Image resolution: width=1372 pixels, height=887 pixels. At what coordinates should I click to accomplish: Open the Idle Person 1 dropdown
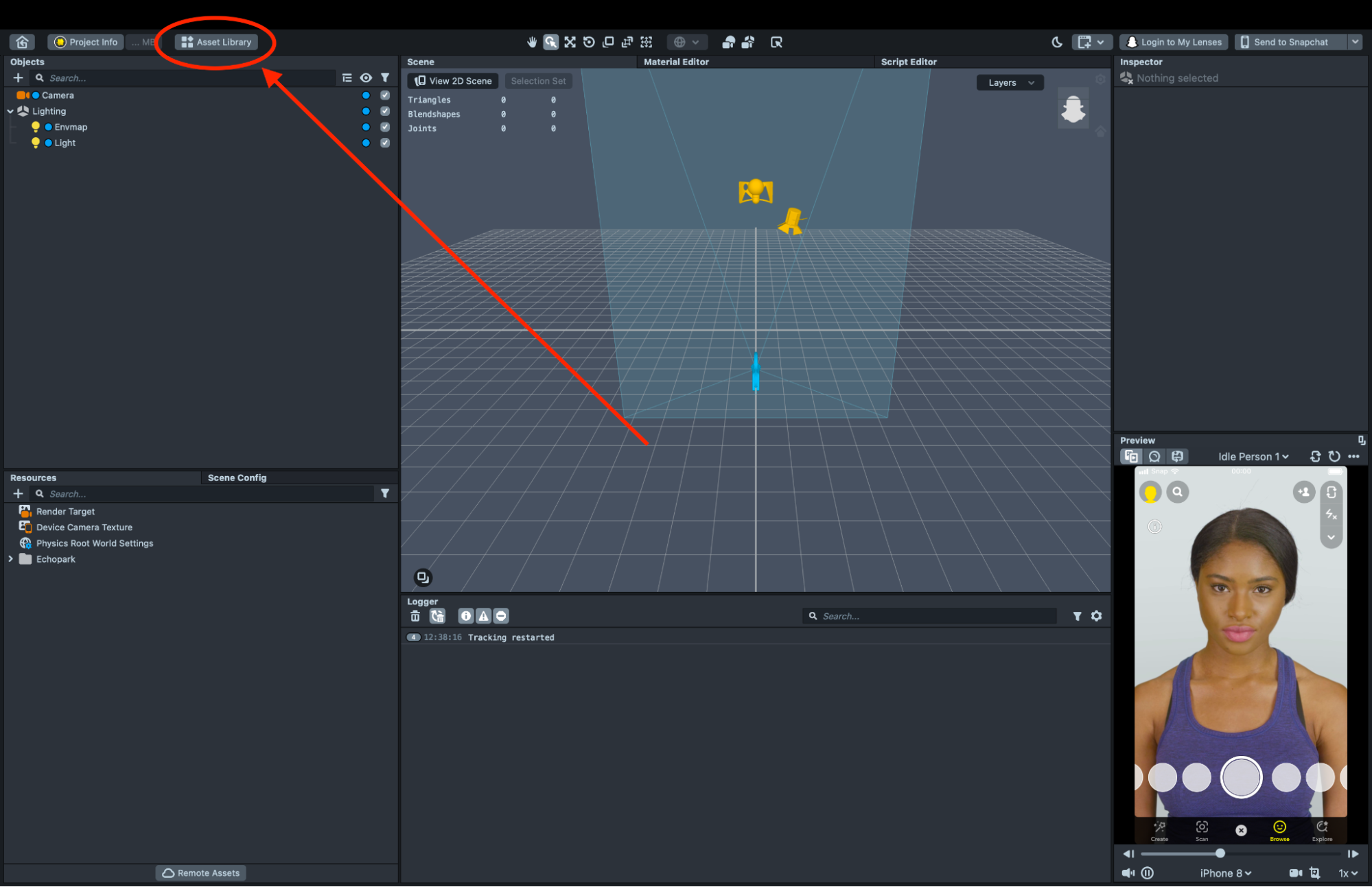pos(1253,456)
